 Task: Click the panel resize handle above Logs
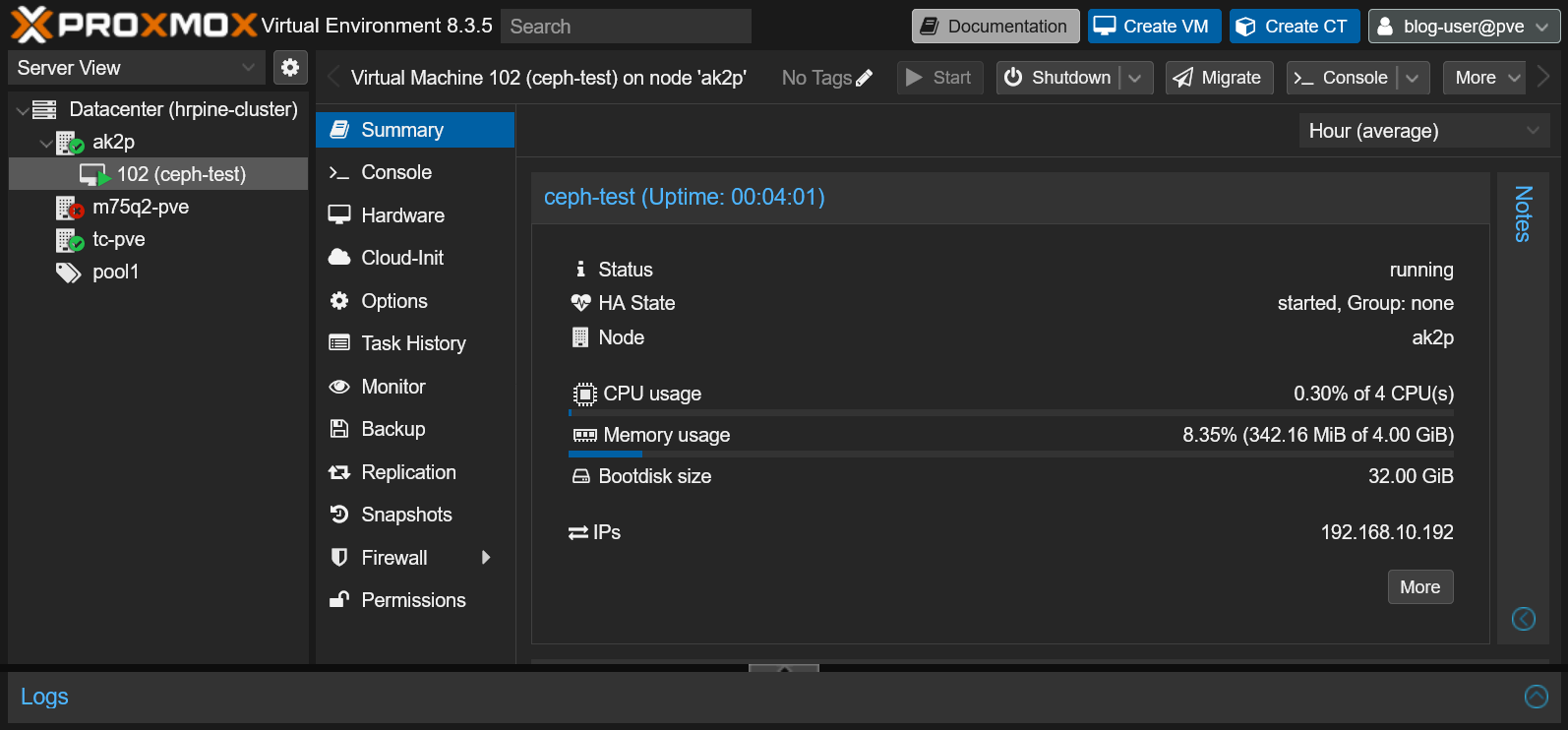(784, 668)
